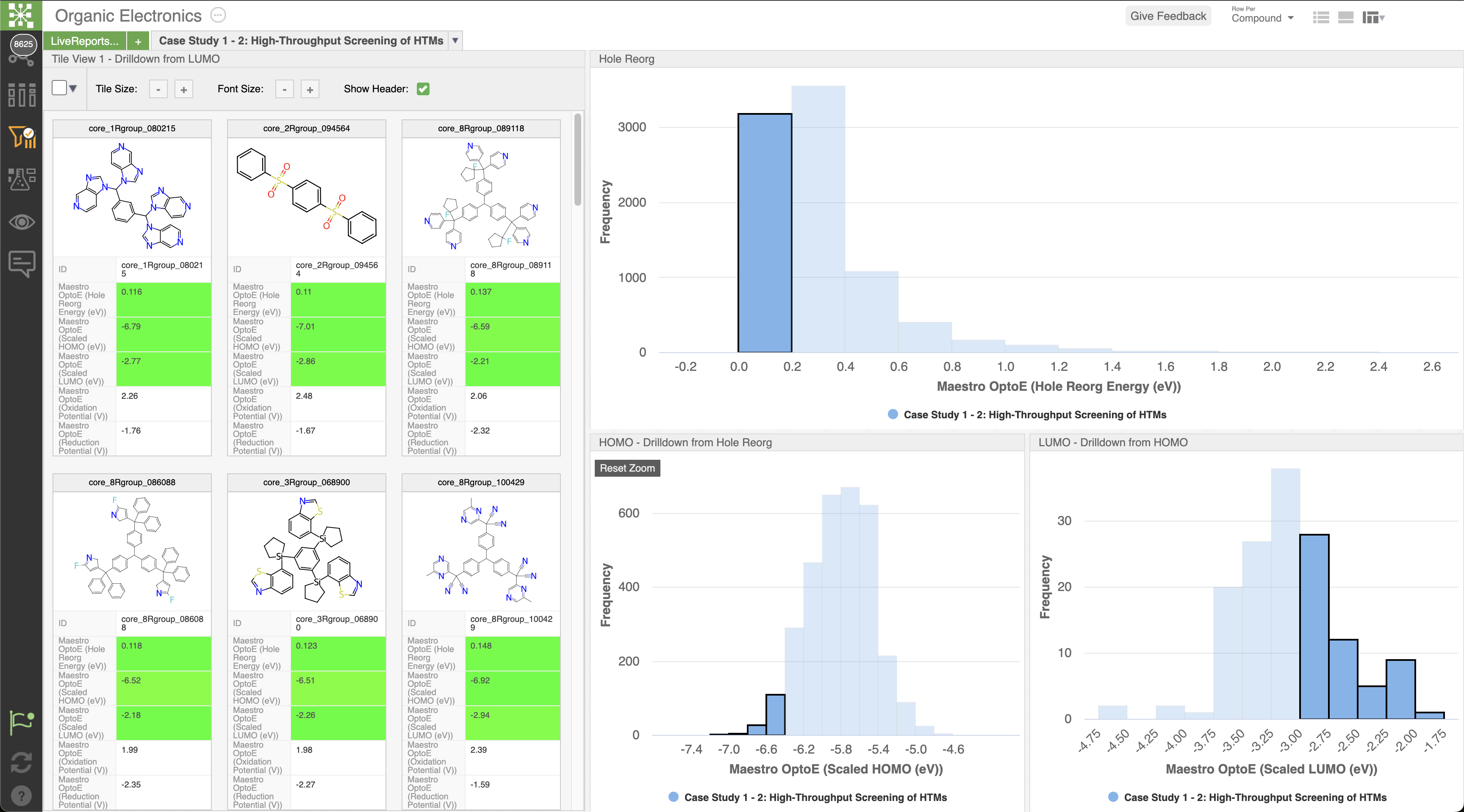Image resolution: width=1464 pixels, height=812 pixels.
Task: Increase tile size with plus button
Action: pos(183,89)
